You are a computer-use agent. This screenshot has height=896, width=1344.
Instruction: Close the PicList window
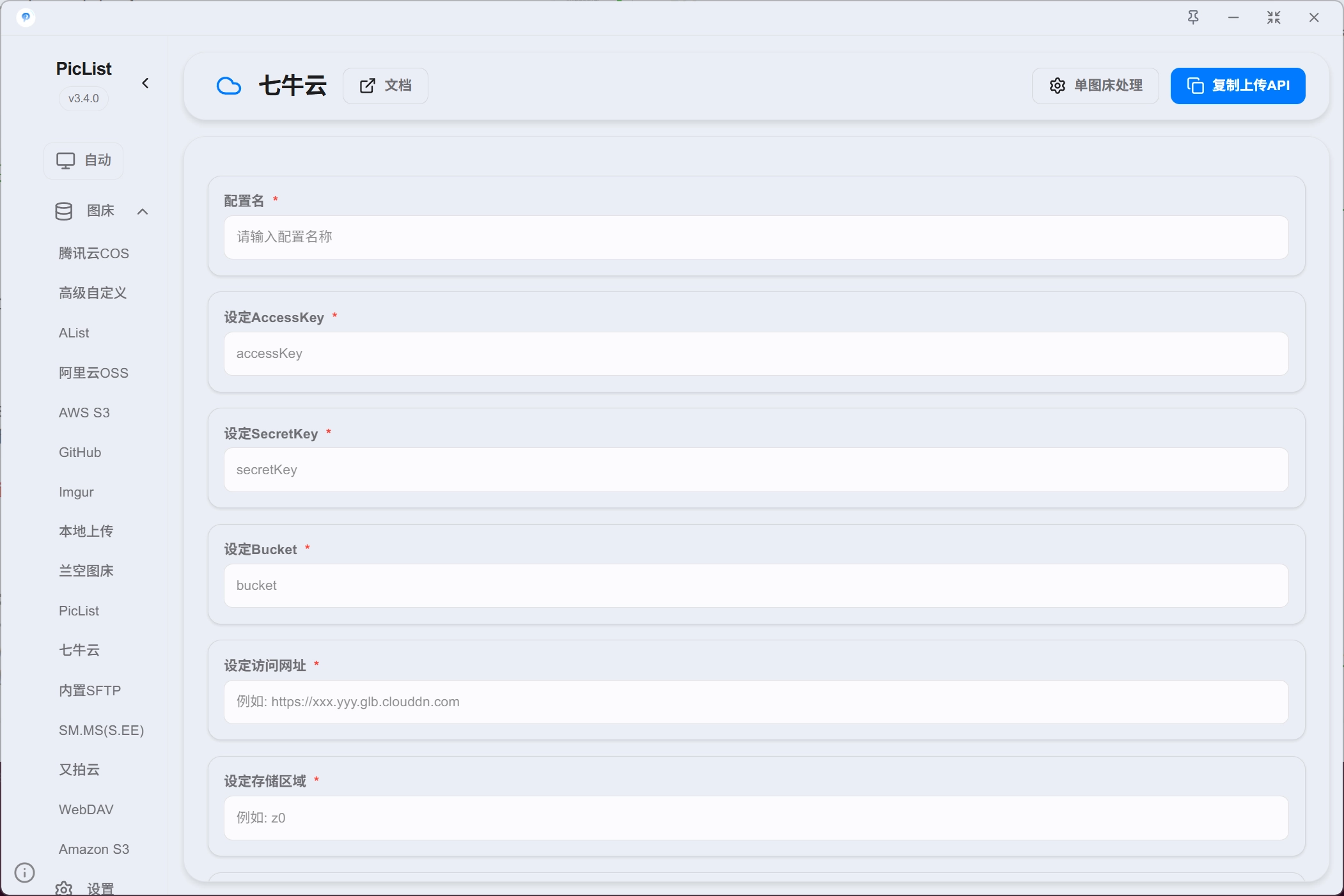coord(1314,17)
